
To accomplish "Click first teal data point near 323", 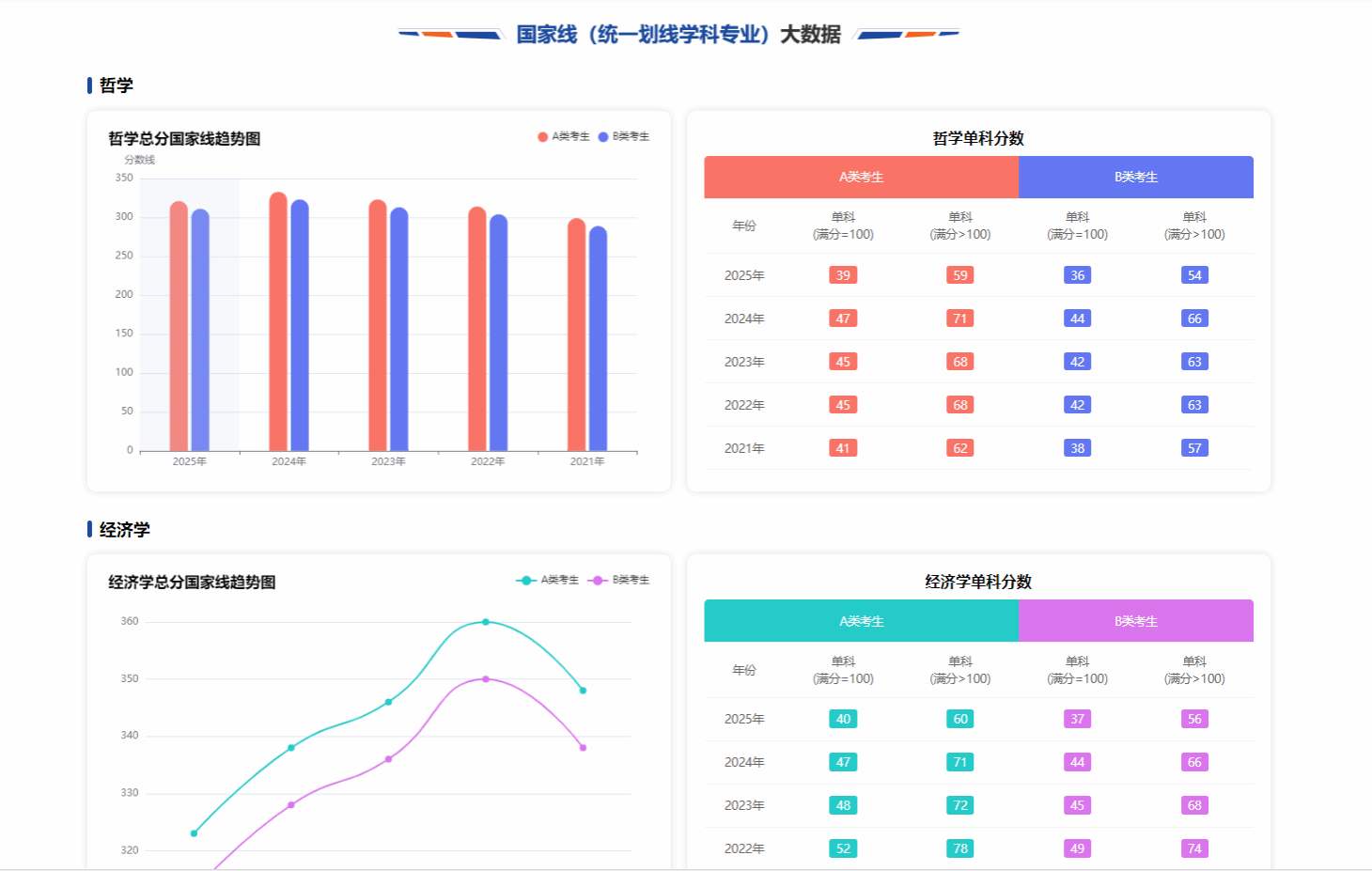I will 195,833.
